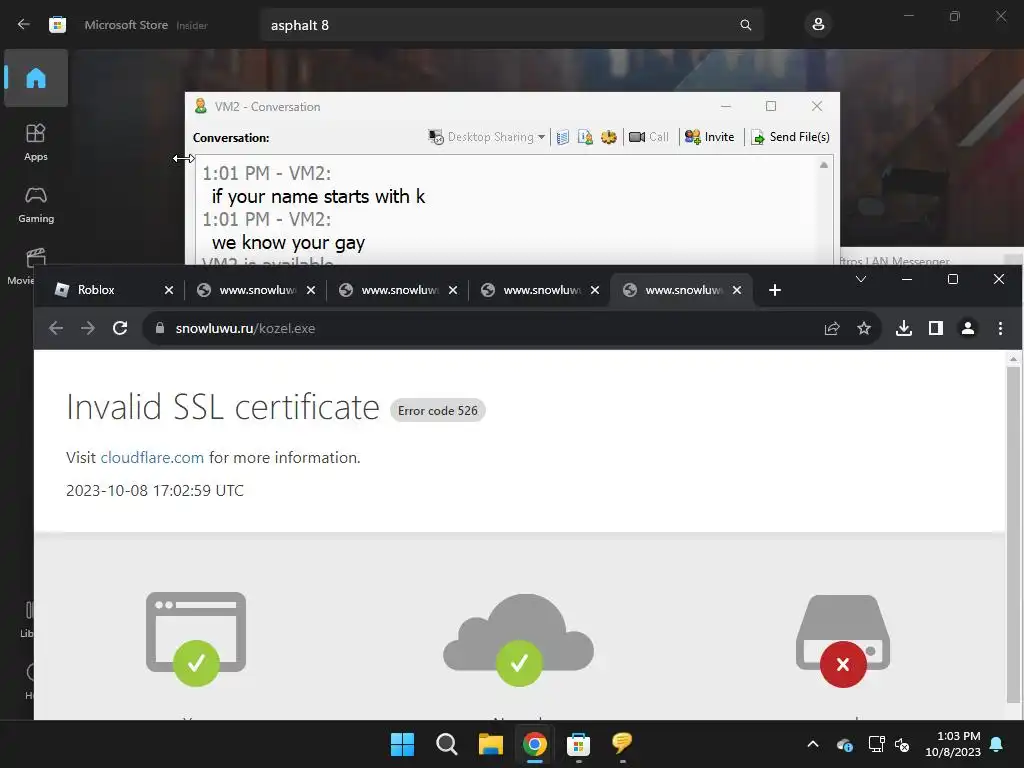Click the buzz icon in conversation toolbar

coord(609,137)
